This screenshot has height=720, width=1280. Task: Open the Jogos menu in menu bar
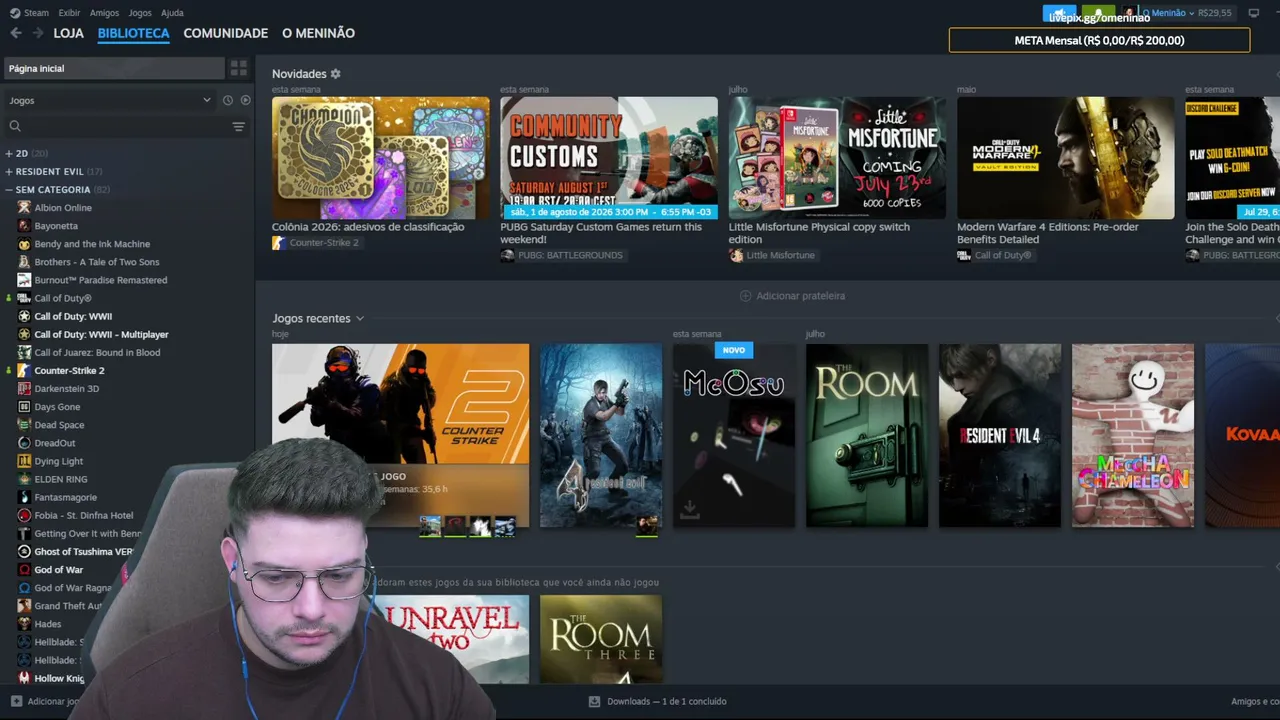[140, 13]
